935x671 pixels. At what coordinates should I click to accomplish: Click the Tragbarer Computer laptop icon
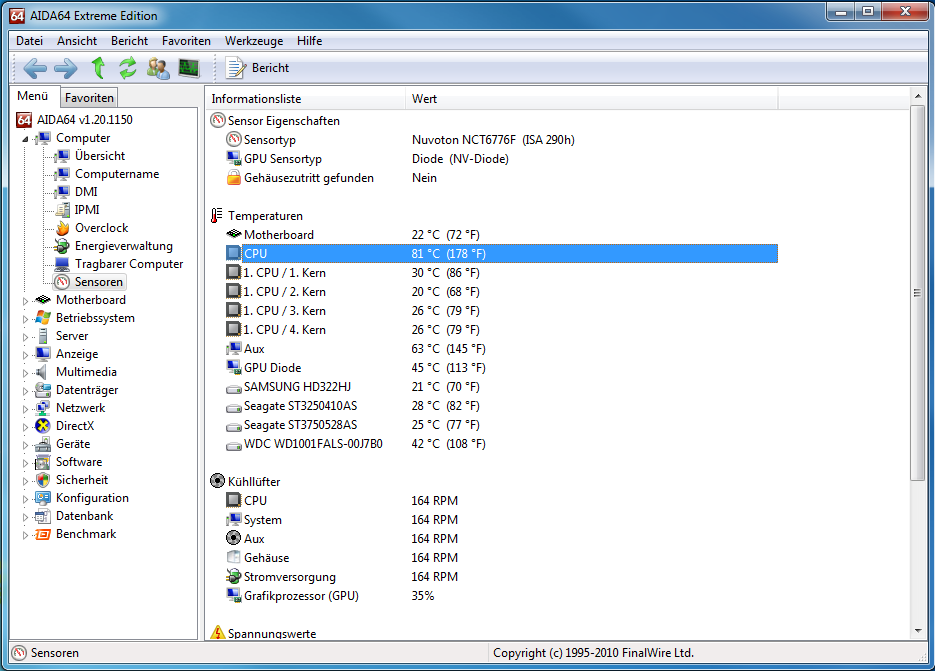(x=62, y=264)
